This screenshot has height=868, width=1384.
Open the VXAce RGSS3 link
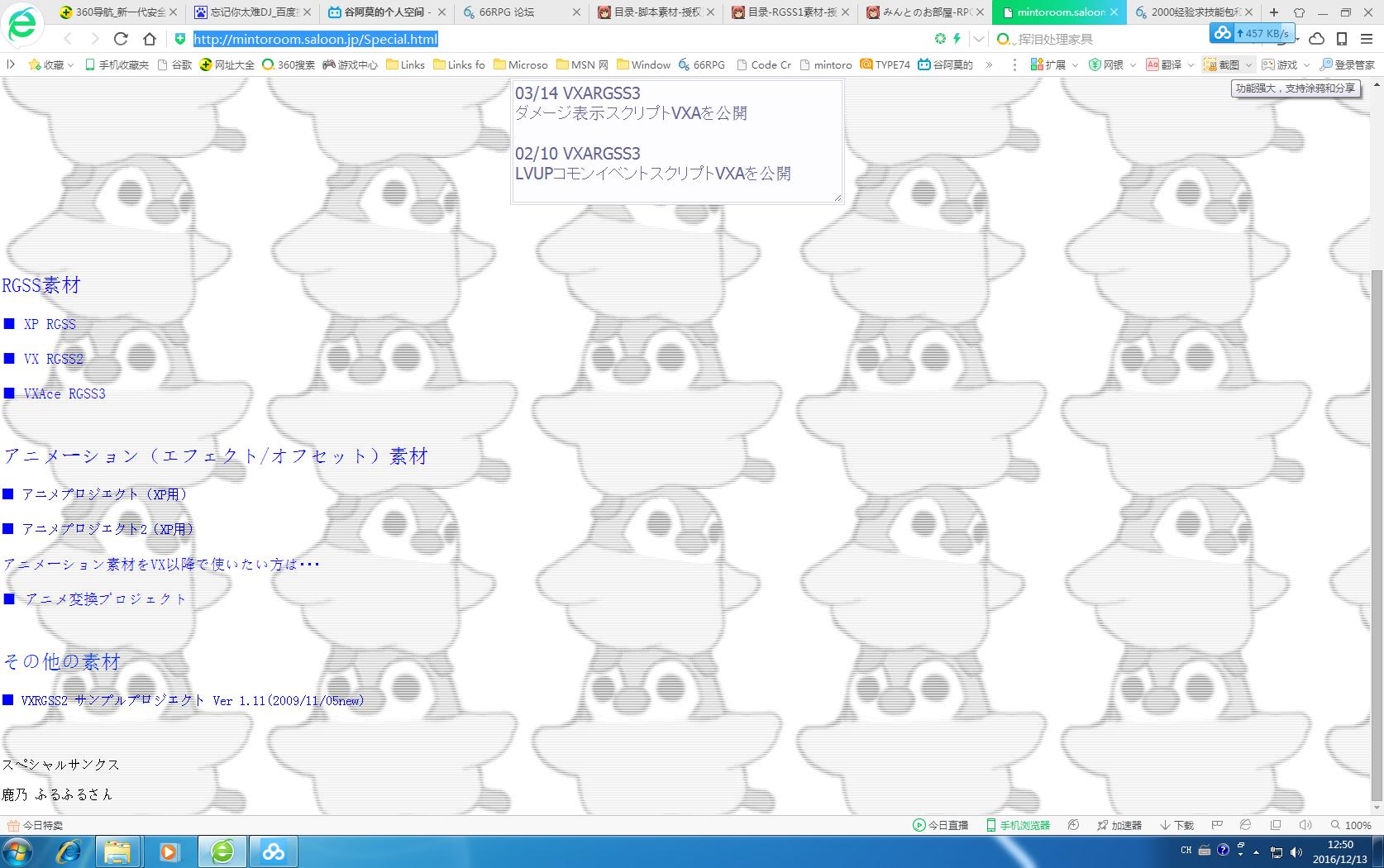pyautogui.click(x=64, y=393)
